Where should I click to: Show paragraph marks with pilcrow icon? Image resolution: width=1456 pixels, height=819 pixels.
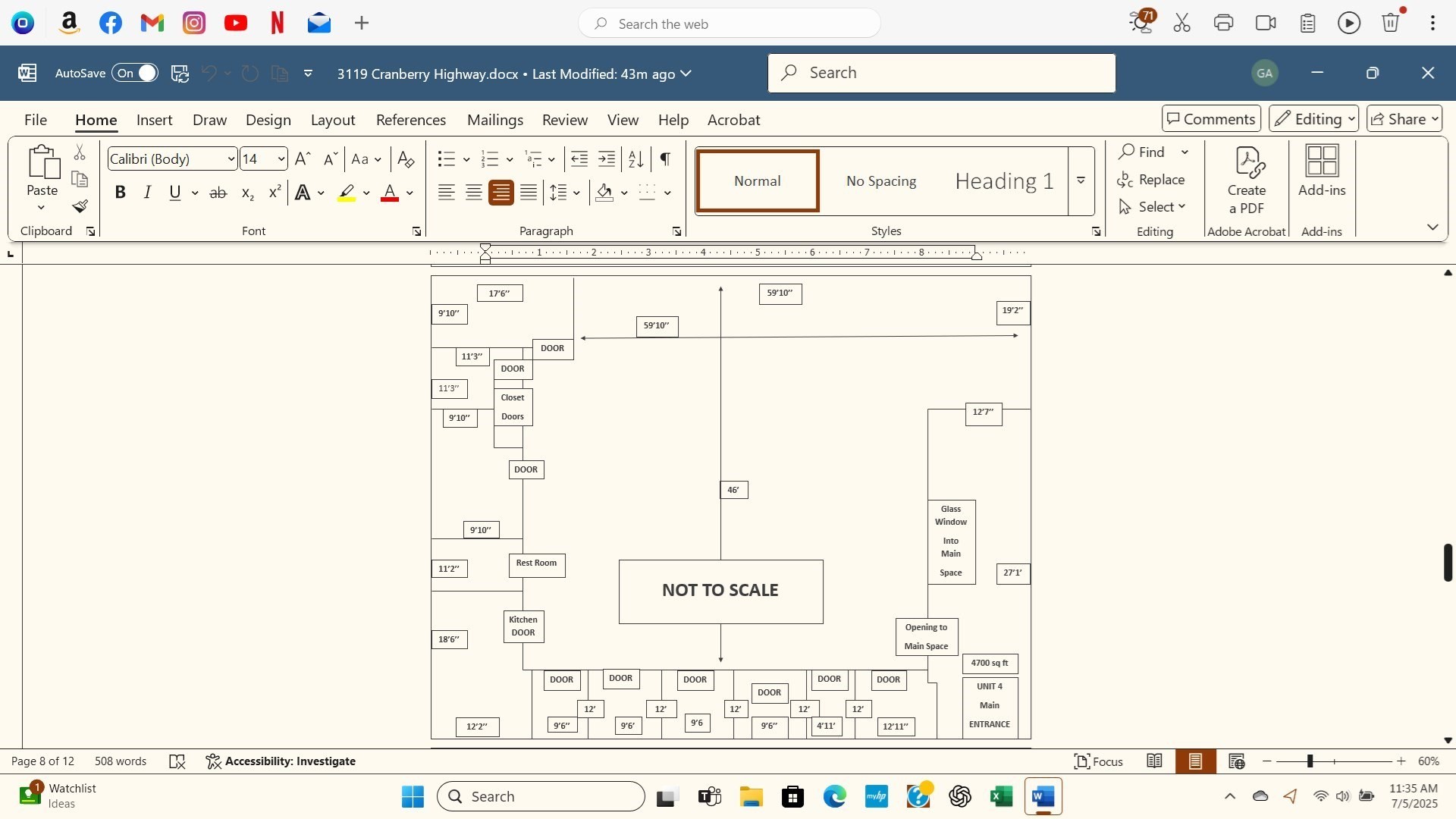pyautogui.click(x=665, y=159)
